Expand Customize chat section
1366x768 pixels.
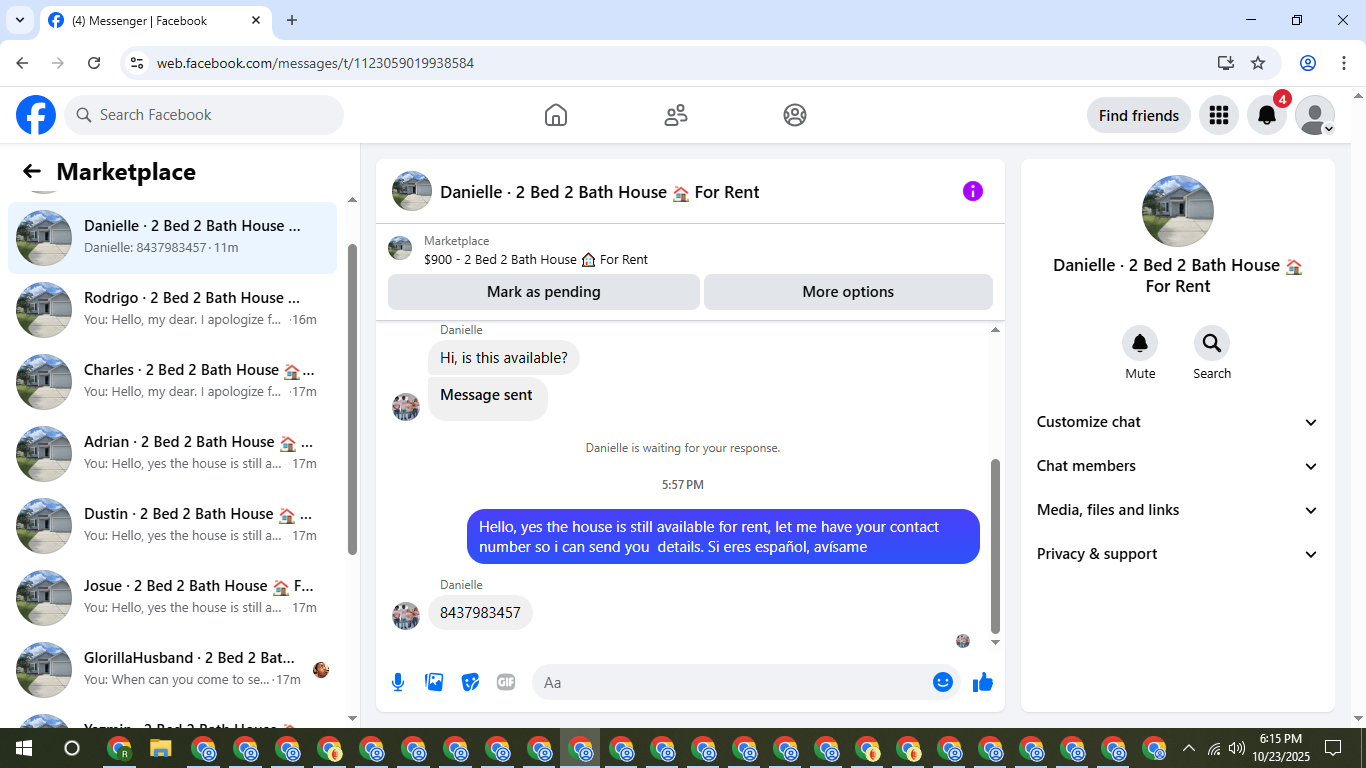point(1178,422)
